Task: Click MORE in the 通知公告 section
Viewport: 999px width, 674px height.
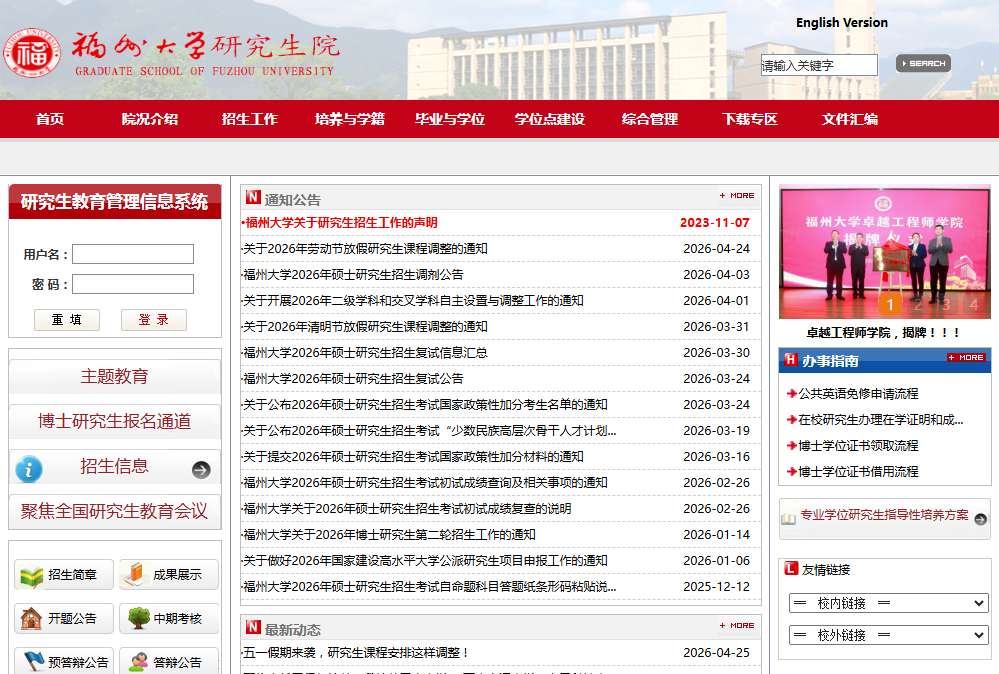Action: (737, 196)
